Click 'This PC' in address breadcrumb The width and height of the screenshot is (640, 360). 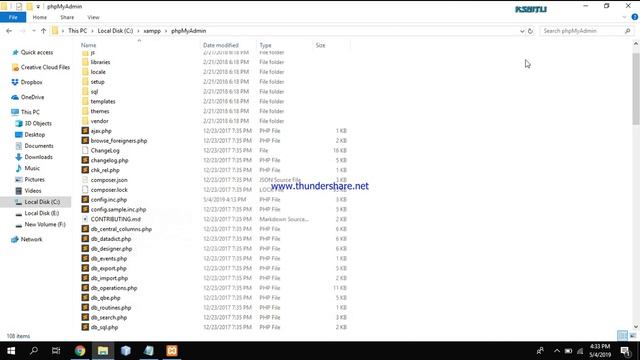(x=78, y=31)
